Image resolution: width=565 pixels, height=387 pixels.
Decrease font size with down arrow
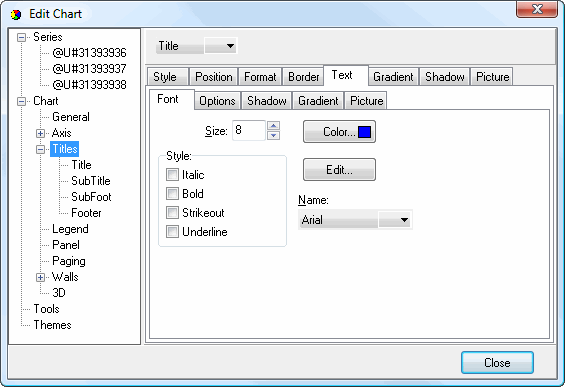tap(273, 135)
